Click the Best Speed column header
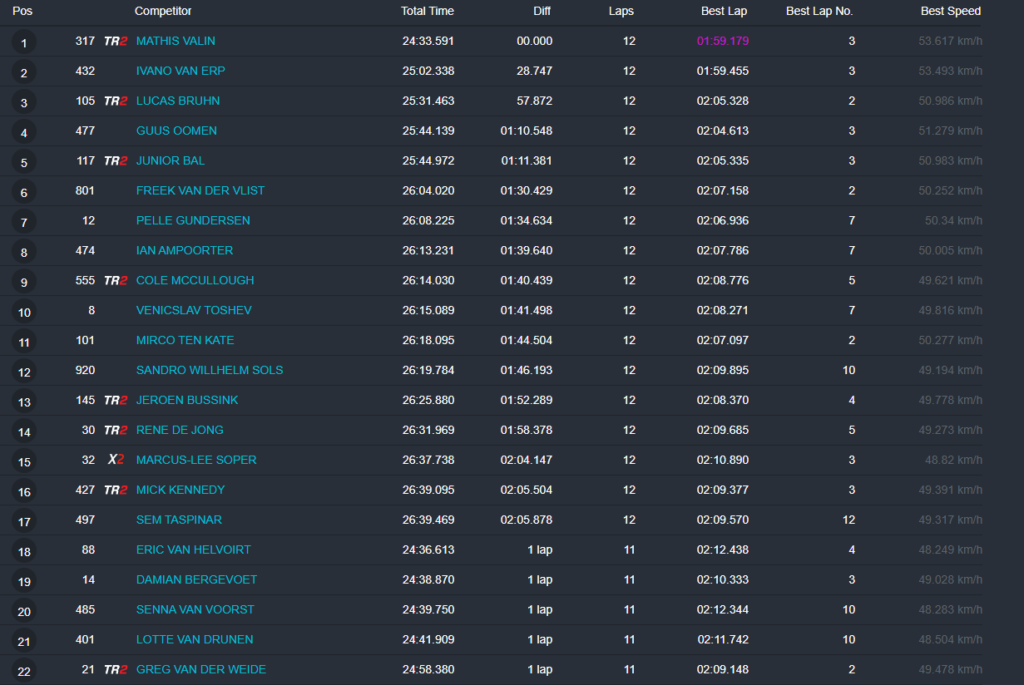This screenshot has height=685, width=1024. (950, 11)
